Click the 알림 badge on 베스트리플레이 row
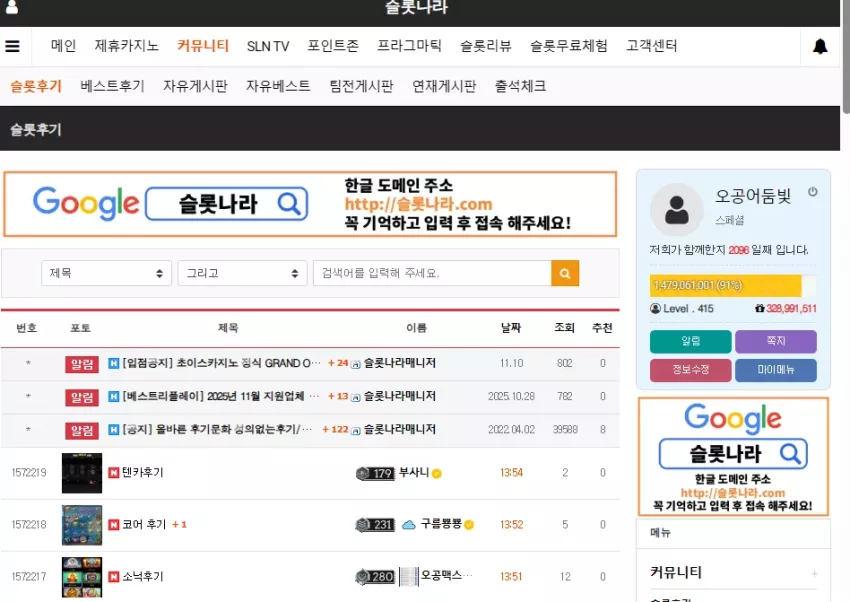The image size is (850, 602). tap(82, 397)
